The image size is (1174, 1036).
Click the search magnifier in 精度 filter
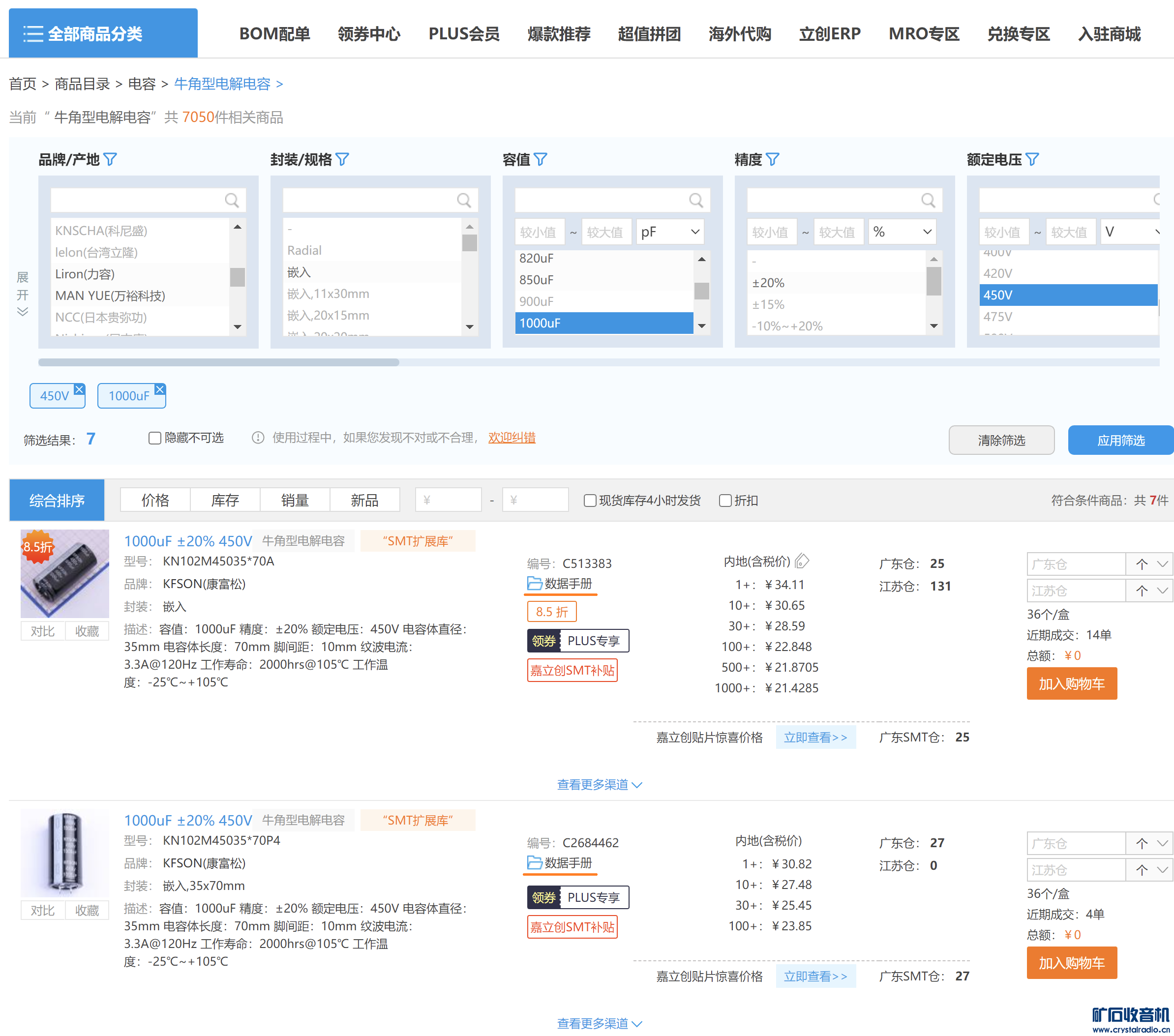928,200
